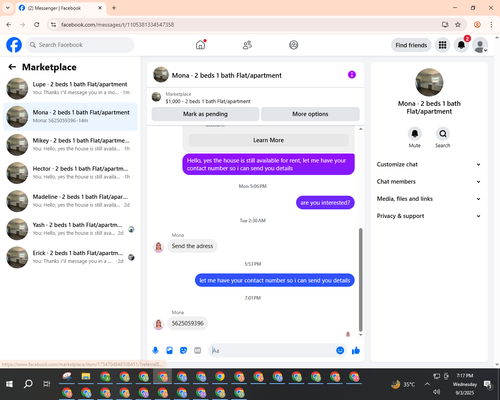Open the Groups icon in top navigation
The image size is (500, 400).
click(294, 45)
